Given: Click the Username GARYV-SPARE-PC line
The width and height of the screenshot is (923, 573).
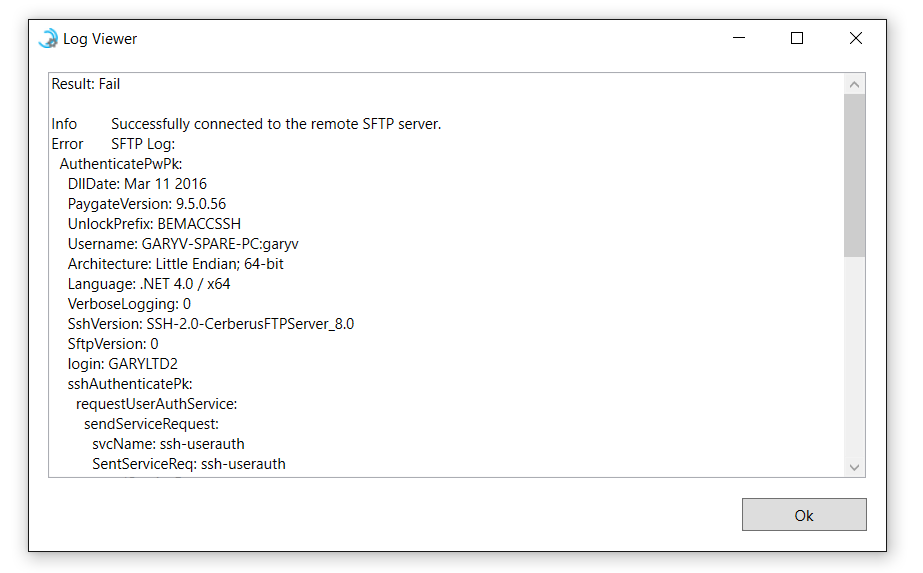Looking at the screenshot, I should tap(183, 244).
